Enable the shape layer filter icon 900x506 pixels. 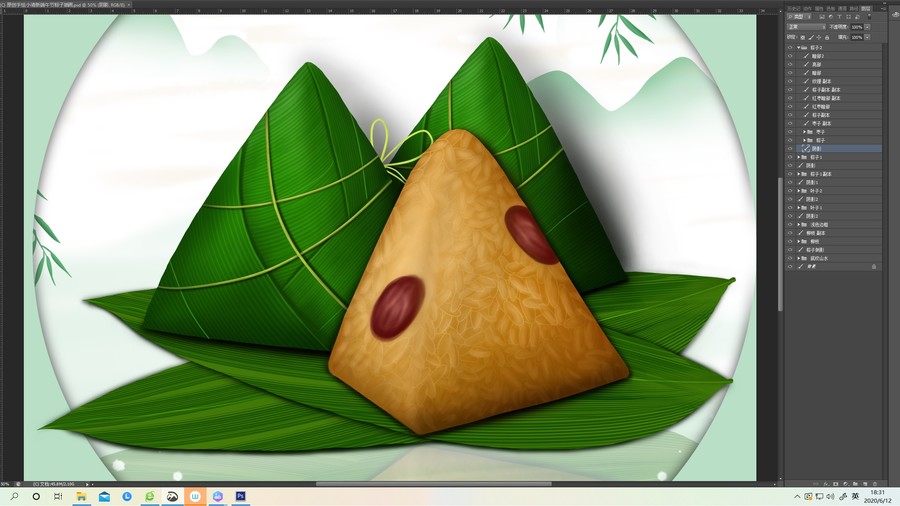[x=848, y=17]
